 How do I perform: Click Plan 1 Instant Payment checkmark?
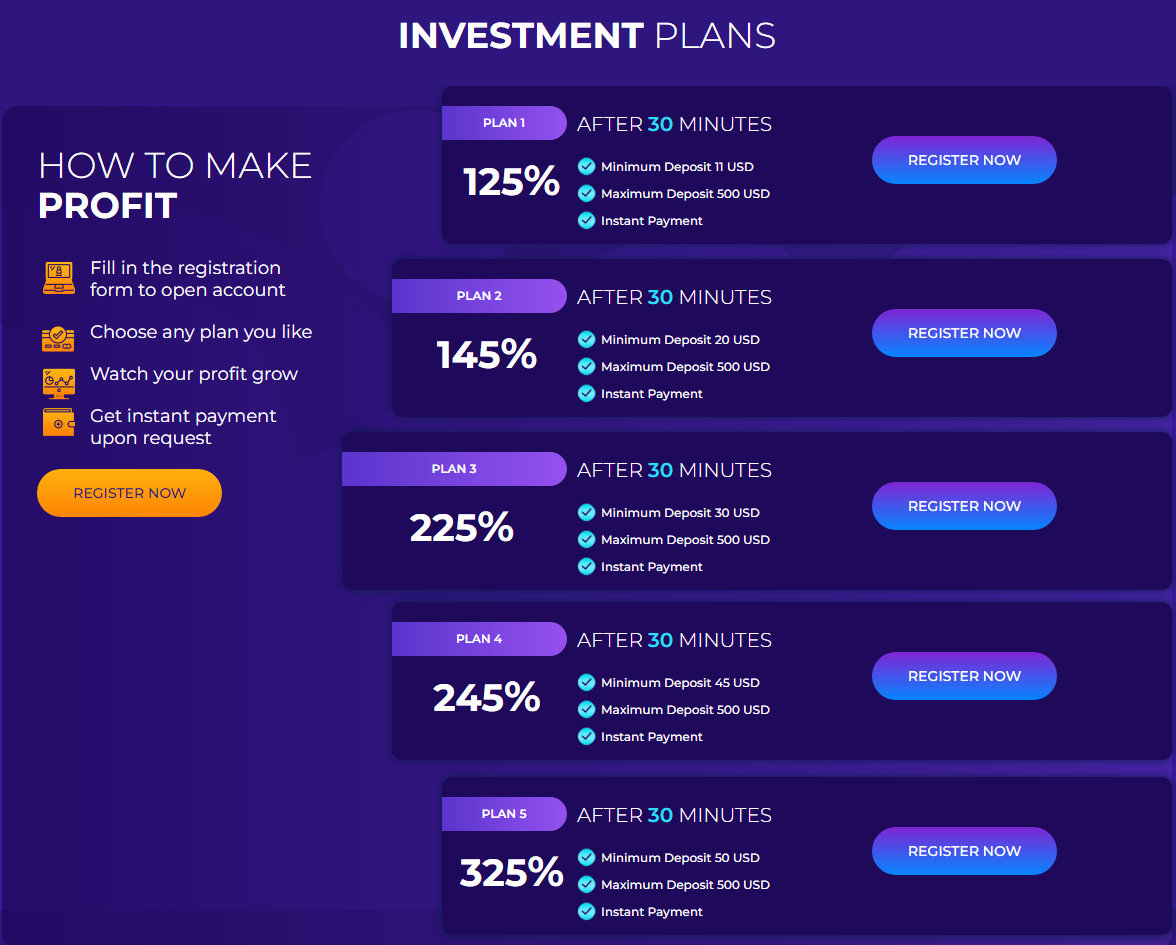pyautogui.click(x=586, y=220)
